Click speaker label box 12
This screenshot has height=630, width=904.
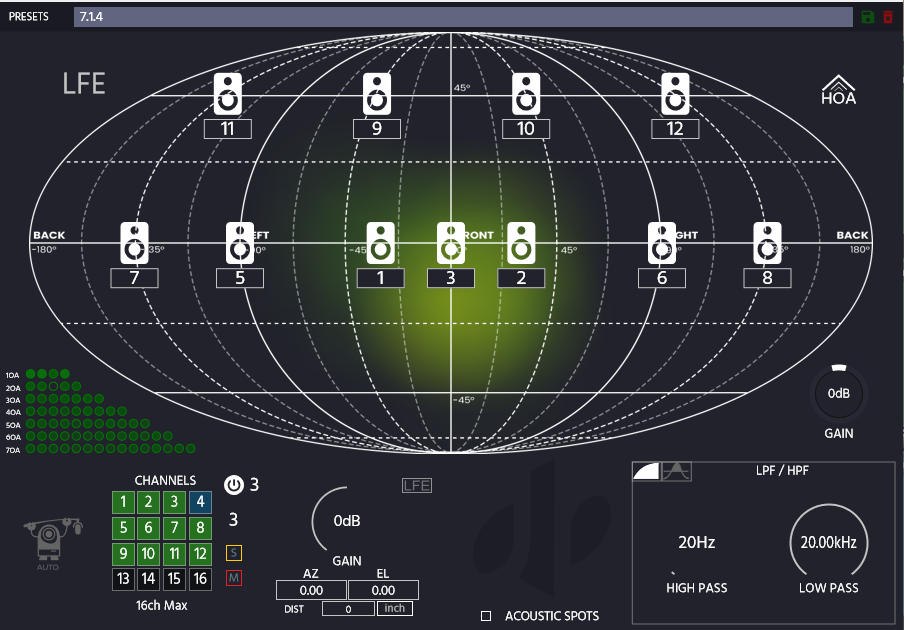(675, 129)
